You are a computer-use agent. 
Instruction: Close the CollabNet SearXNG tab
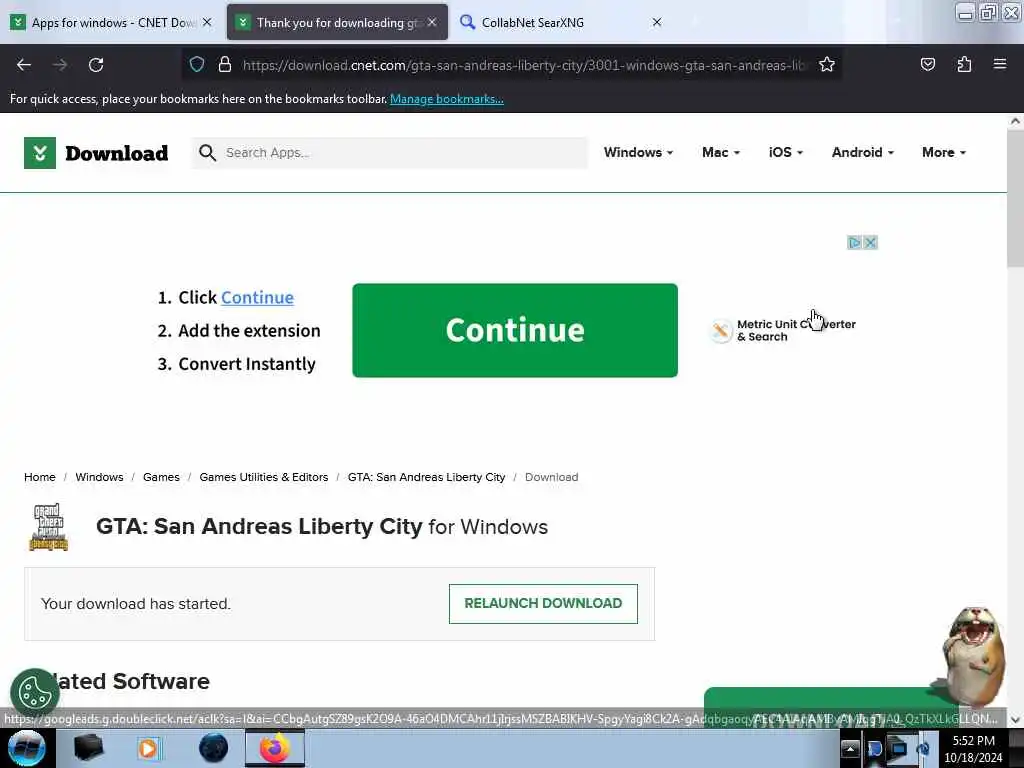click(x=657, y=22)
